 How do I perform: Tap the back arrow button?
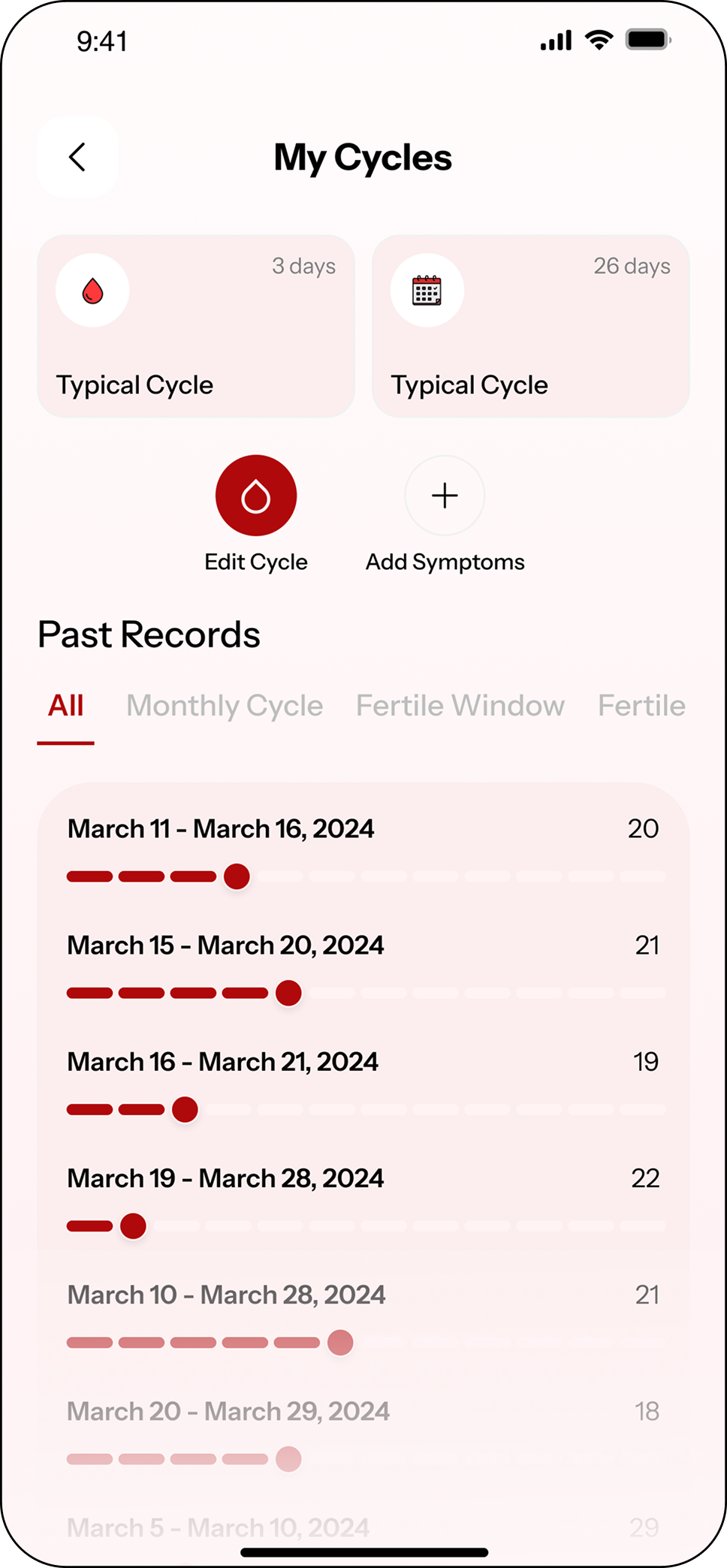(77, 157)
